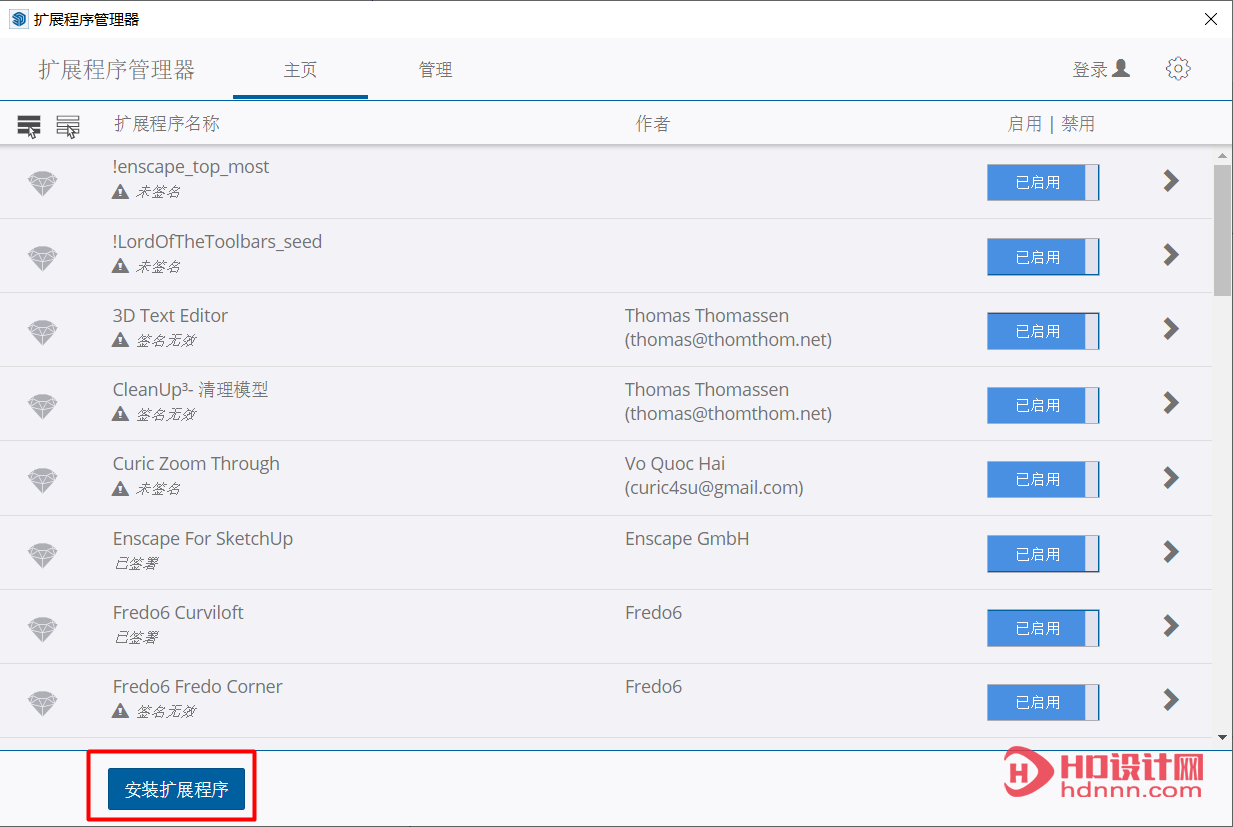Click the user profile icon beside 登录
Screen dimensions: 1233x827
click(x=1121, y=68)
